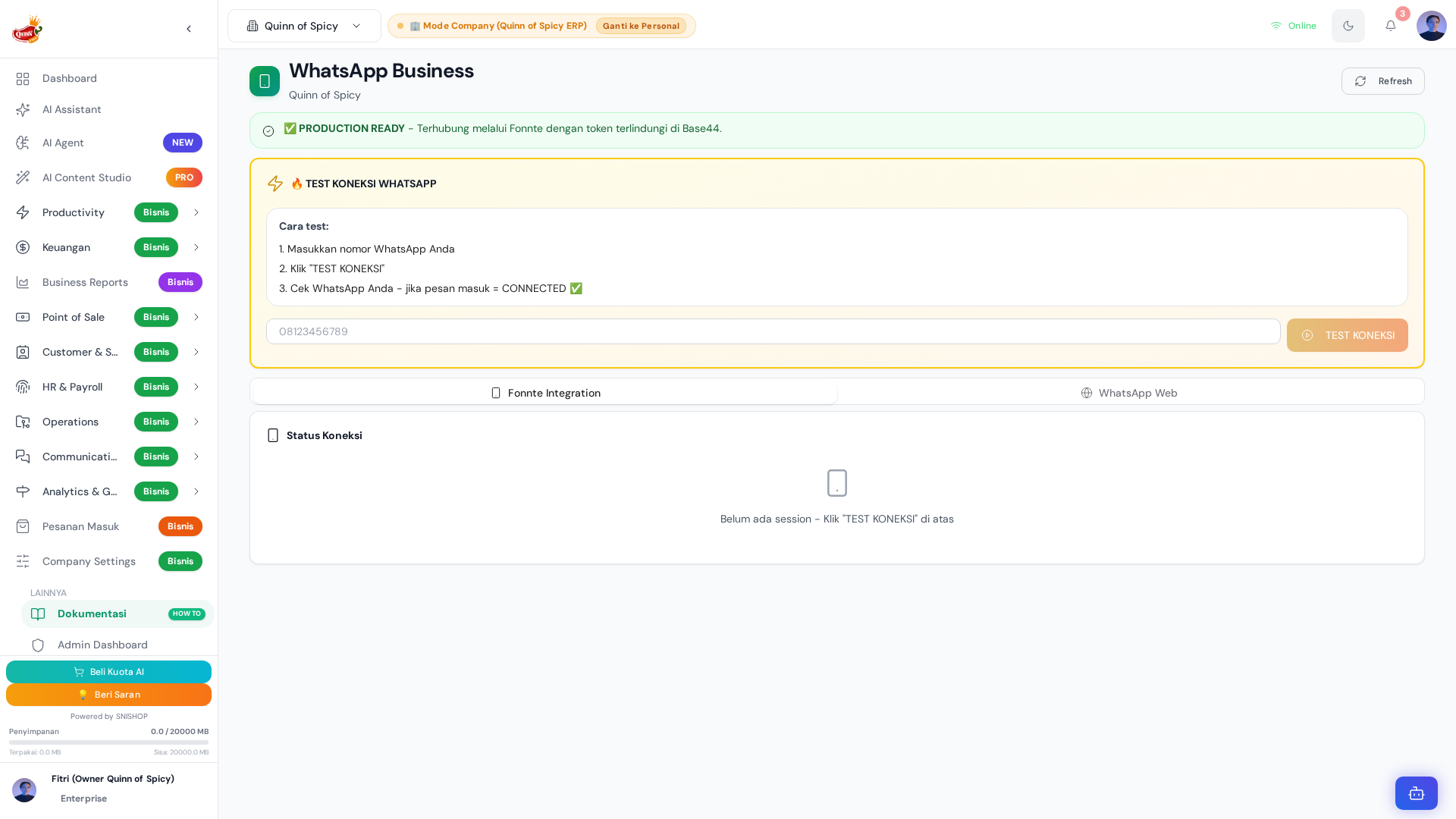Viewport: 1456px width, 819px height.
Task: Open notifications bell with 3 badge
Action: 1391,26
